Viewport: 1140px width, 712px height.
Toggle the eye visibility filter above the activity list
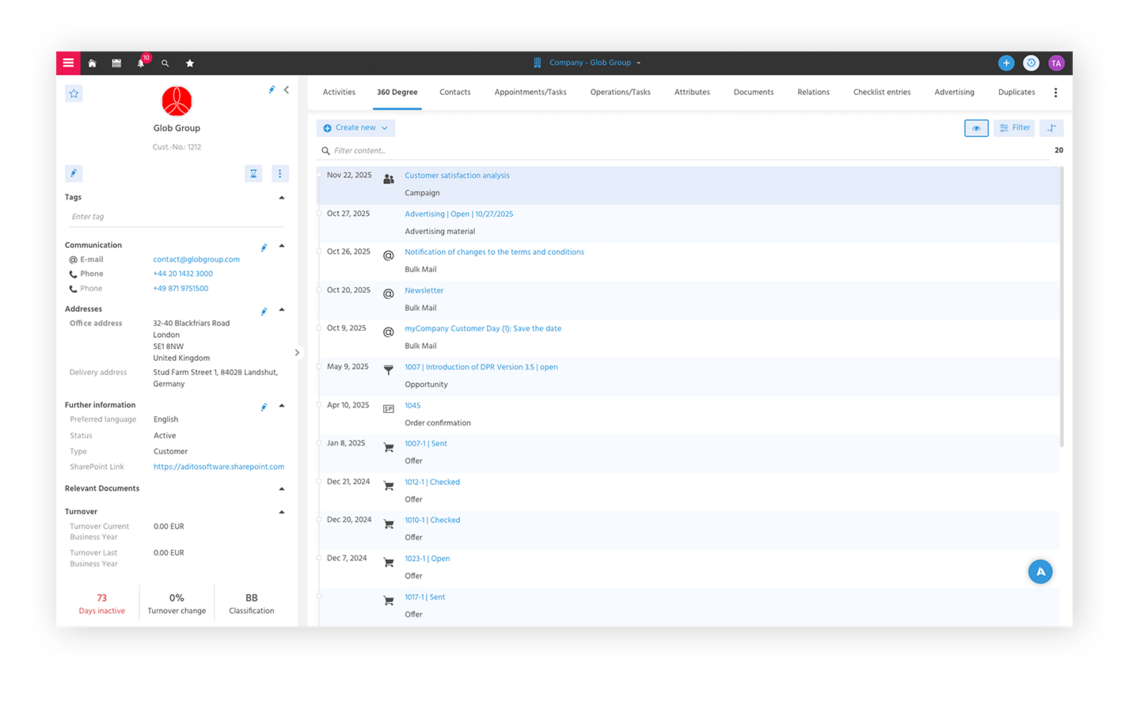point(976,128)
